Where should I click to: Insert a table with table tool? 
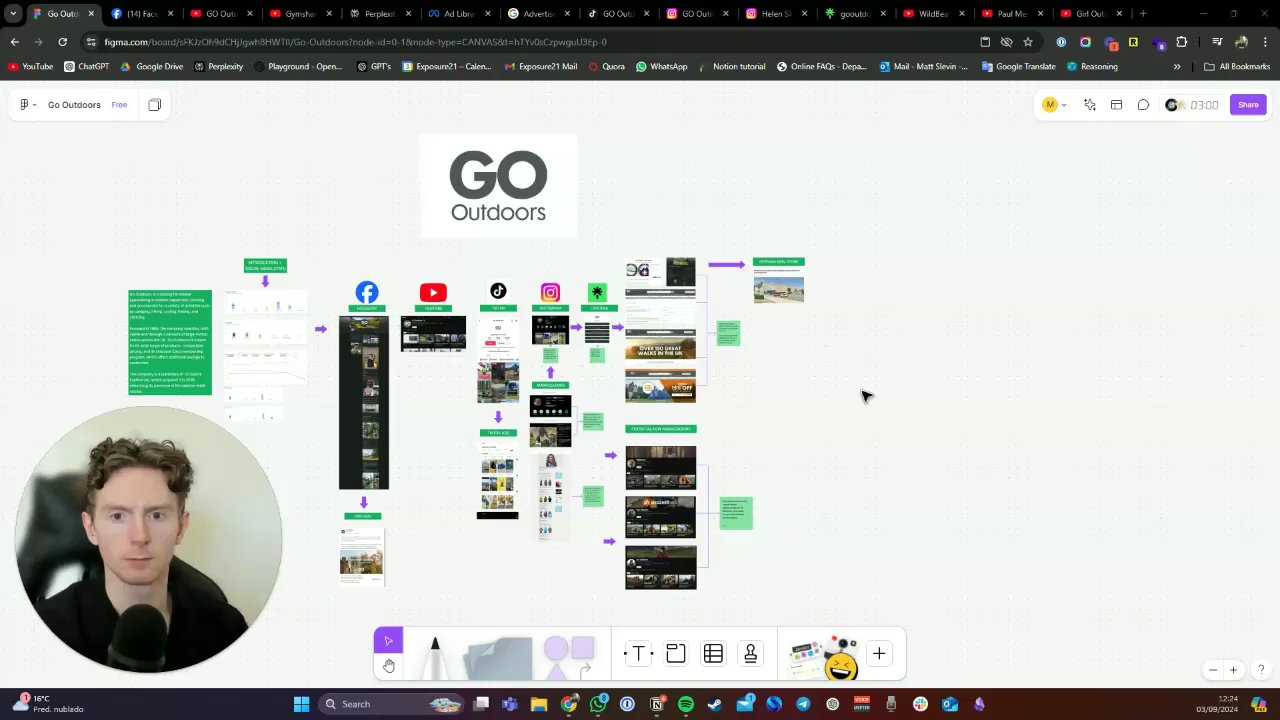(x=713, y=654)
